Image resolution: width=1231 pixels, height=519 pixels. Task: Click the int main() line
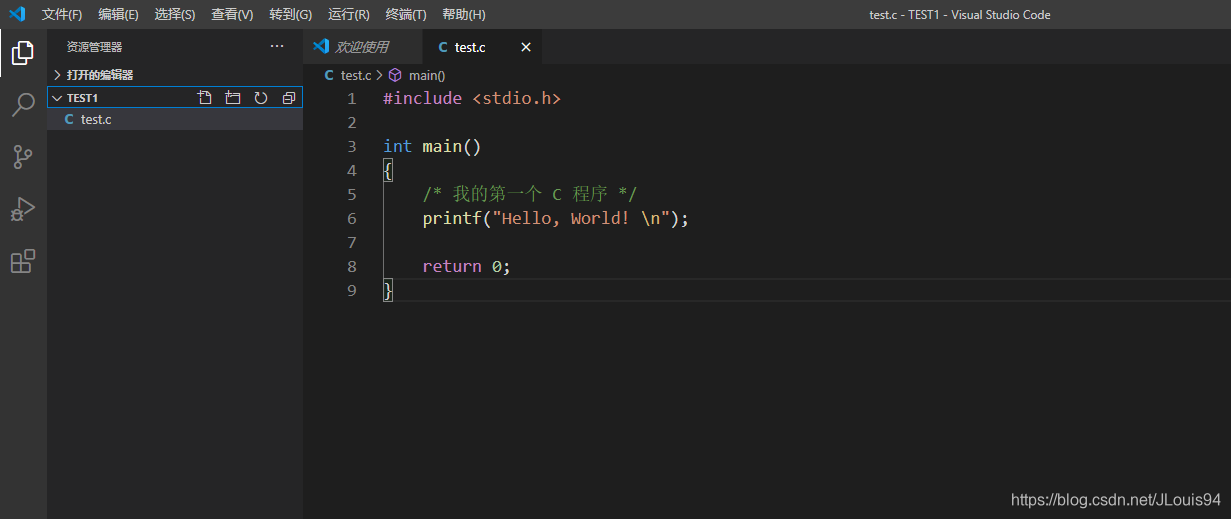click(x=432, y=147)
